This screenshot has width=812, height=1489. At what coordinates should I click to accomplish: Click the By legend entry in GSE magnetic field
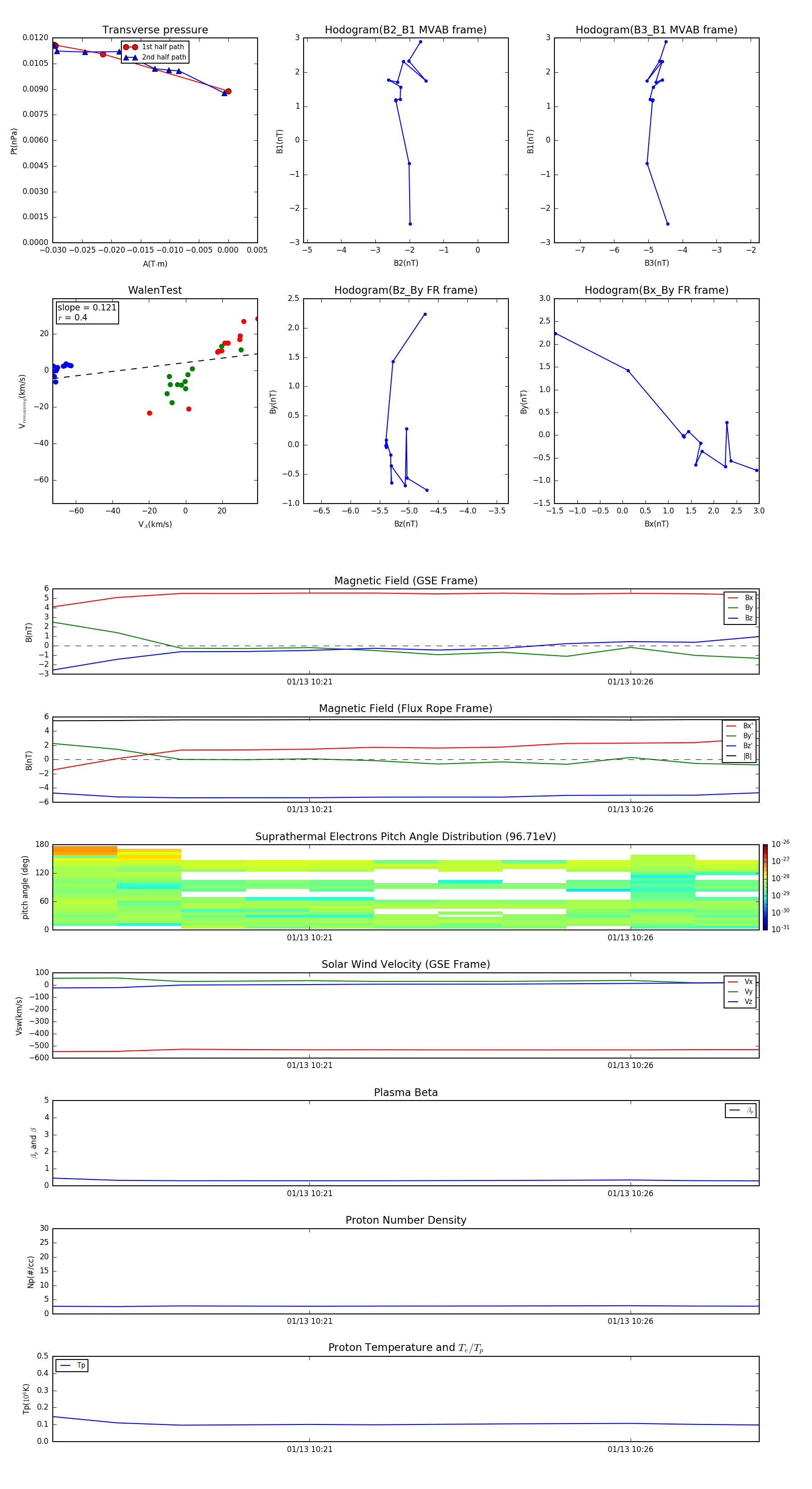tap(740, 607)
